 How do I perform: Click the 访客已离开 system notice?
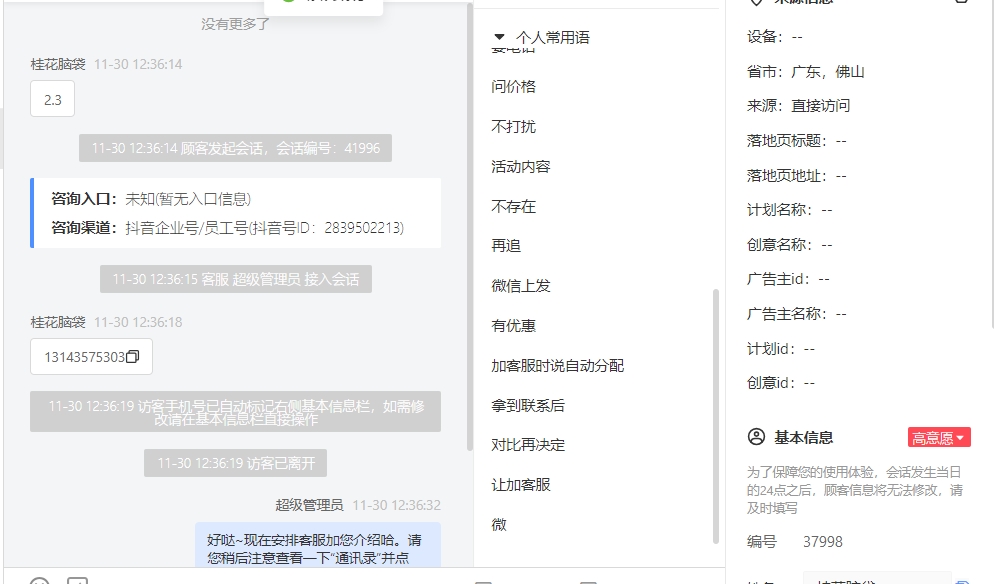click(x=235, y=464)
